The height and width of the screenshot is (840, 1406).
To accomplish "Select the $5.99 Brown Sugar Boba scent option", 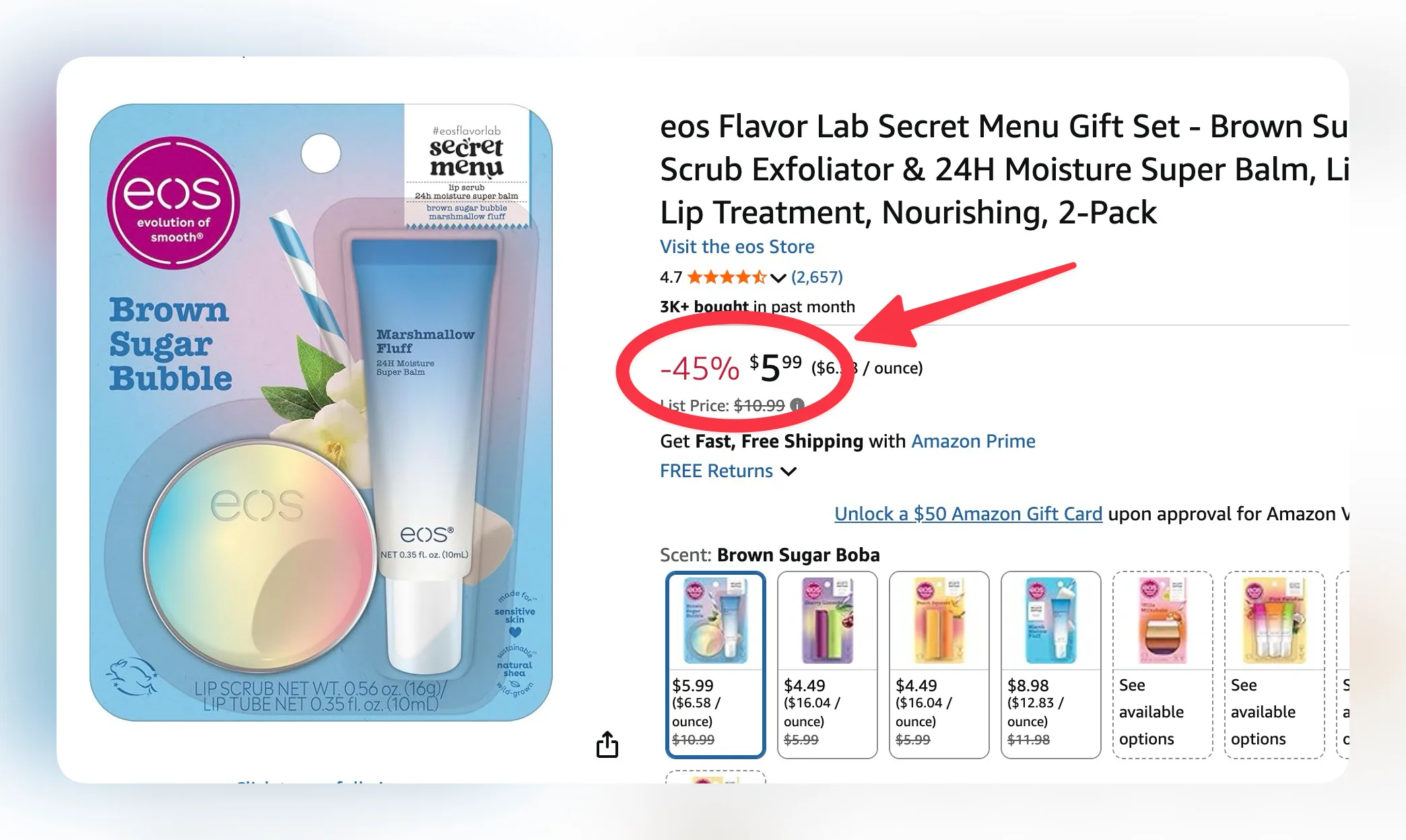I will click(x=715, y=664).
